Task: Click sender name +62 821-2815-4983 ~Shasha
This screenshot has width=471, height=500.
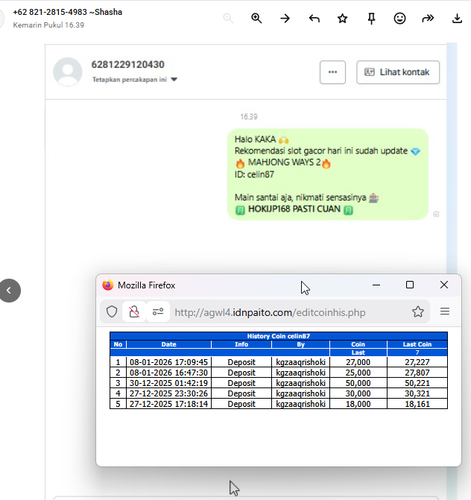Action: (x=67, y=12)
